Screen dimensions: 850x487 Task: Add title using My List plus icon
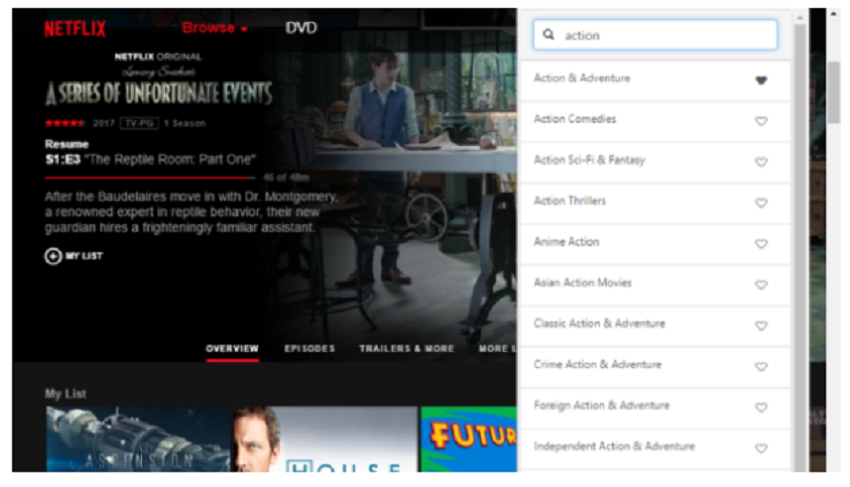[x=53, y=256]
